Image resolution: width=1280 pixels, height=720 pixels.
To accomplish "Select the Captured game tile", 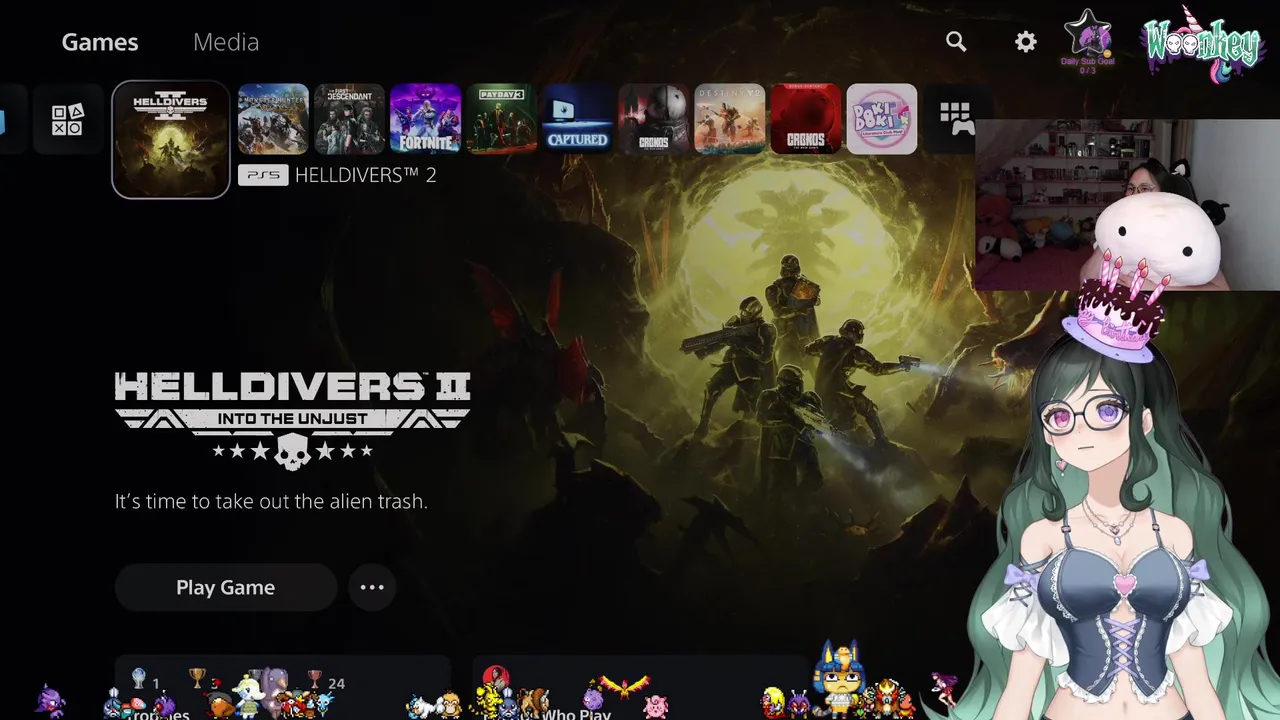I will coord(577,119).
